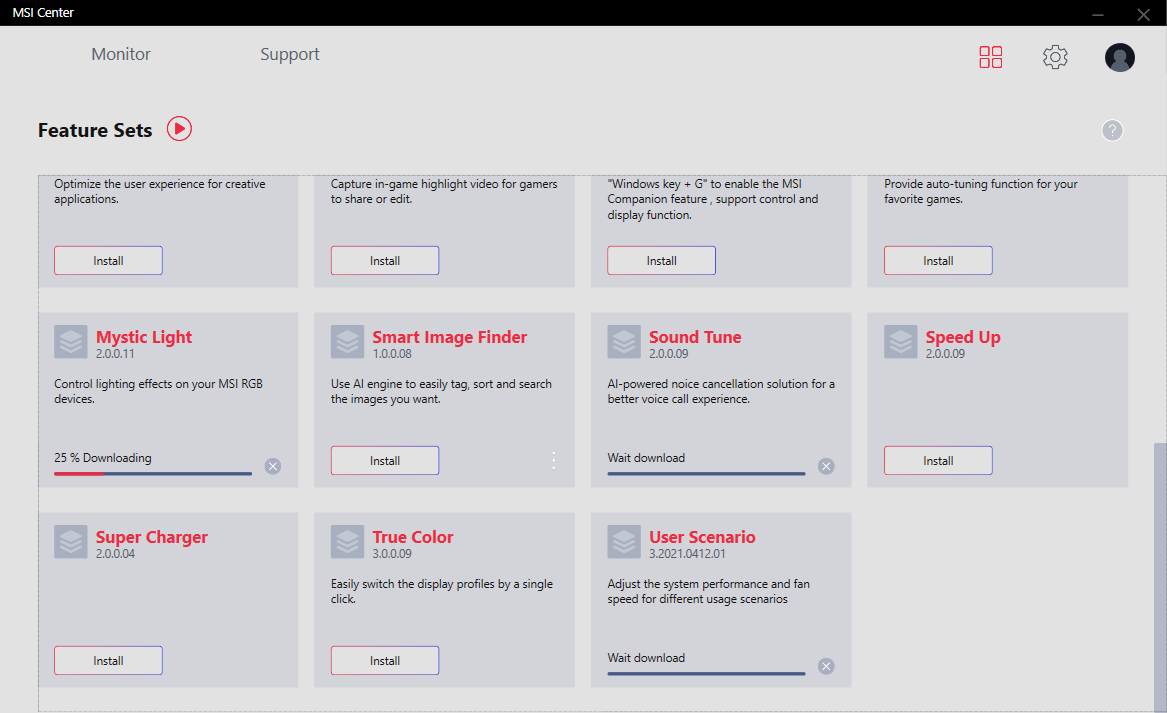Screen dimensions: 1167x713
Task: Click the Mystic Light layers icon
Action: 71,342
